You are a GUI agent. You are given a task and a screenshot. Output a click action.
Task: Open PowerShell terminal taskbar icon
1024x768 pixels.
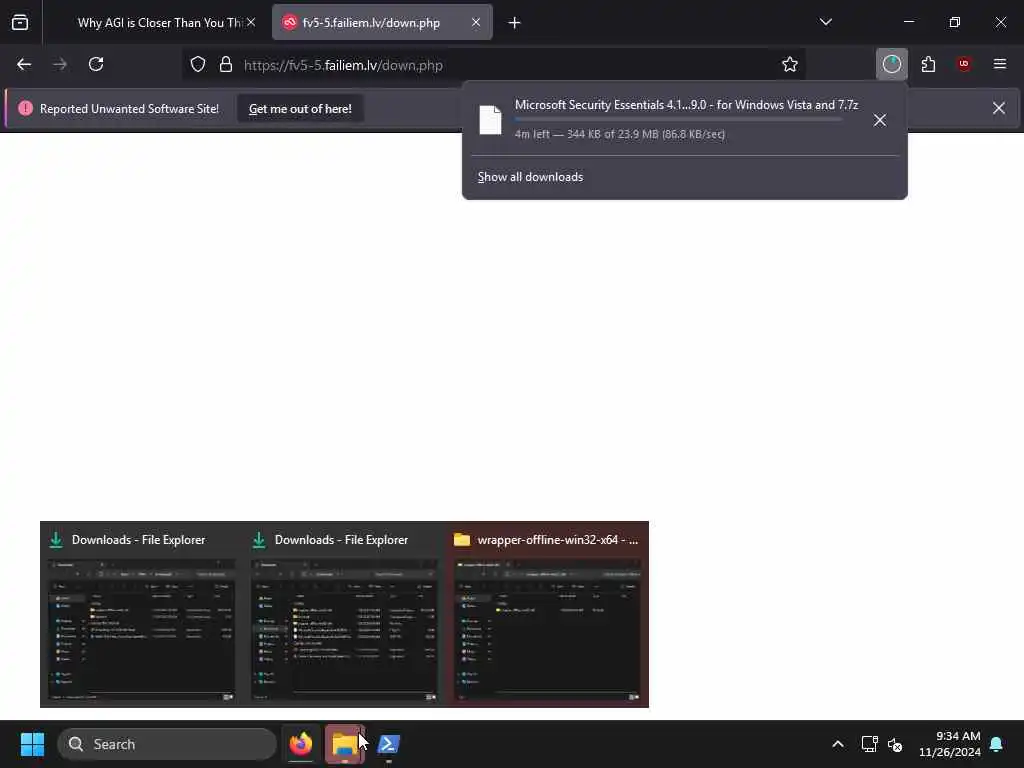pos(389,744)
